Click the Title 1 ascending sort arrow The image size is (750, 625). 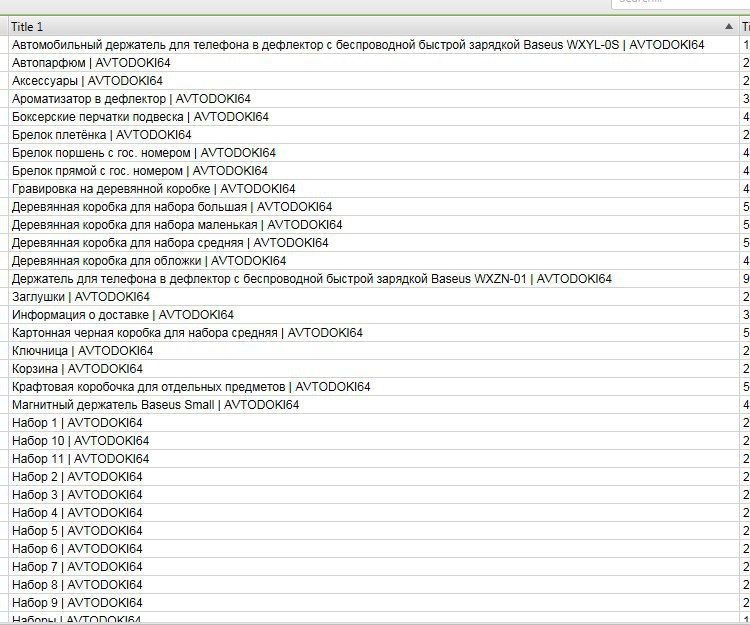point(728,26)
